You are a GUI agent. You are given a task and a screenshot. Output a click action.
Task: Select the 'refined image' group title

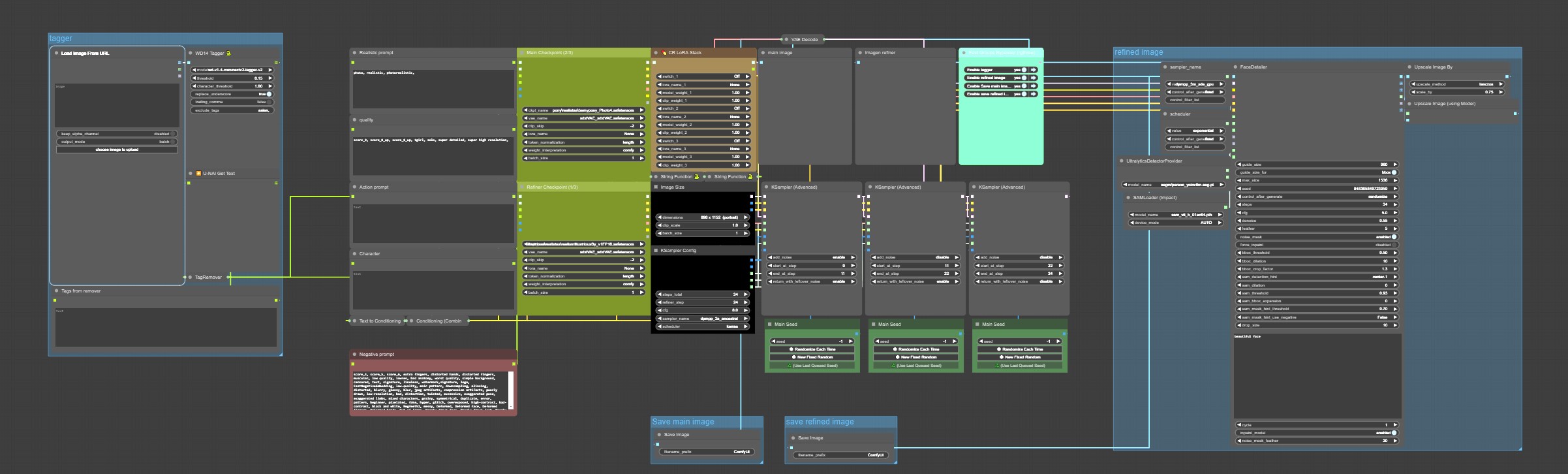[x=1139, y=52]
